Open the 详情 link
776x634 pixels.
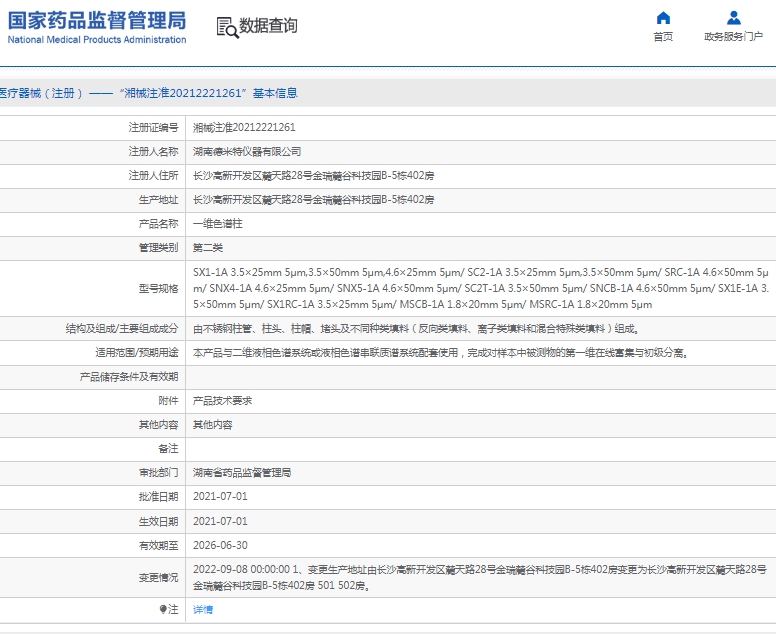tap(202, 609)
